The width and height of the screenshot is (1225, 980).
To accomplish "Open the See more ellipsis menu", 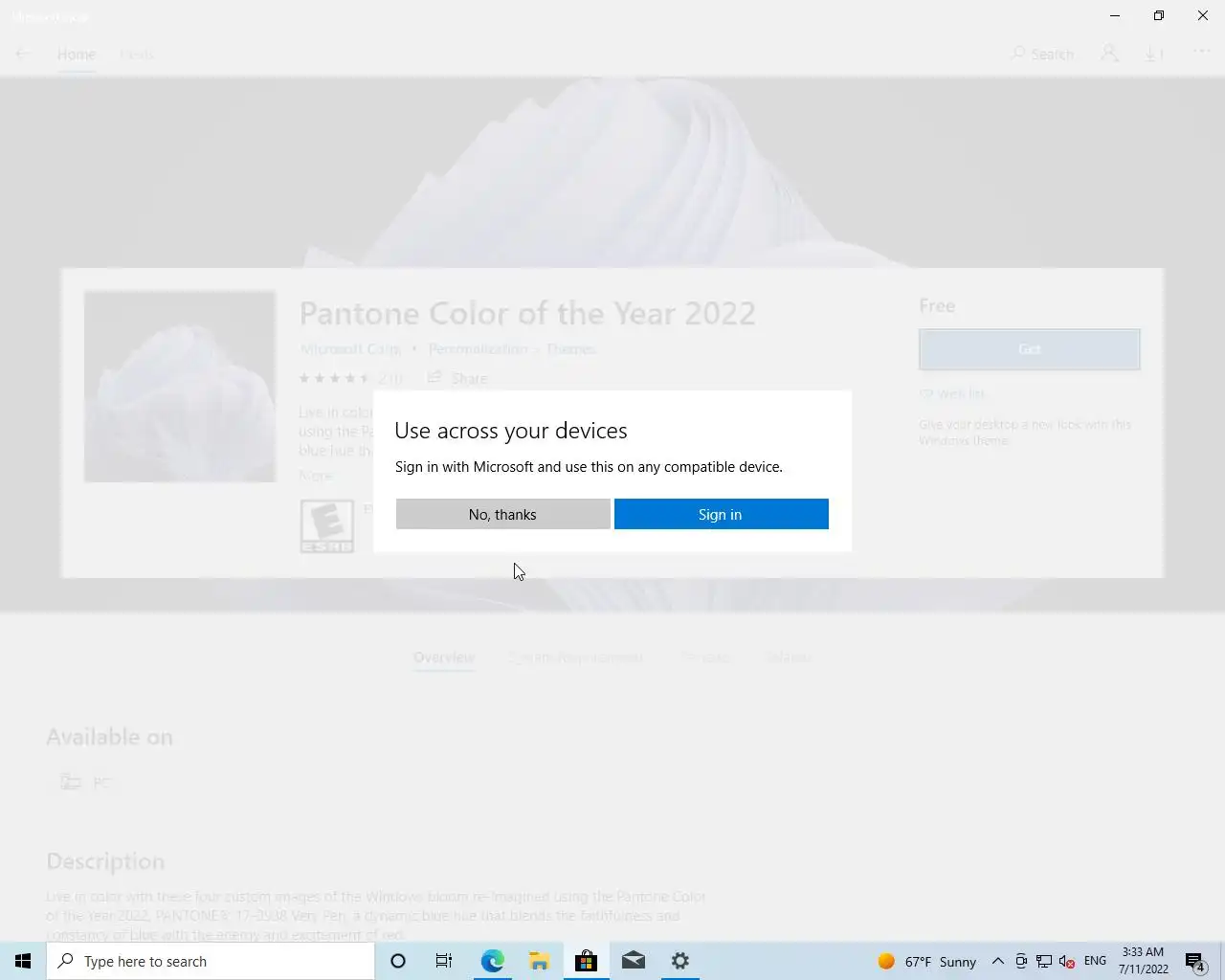I will (x=1202, y=52).
